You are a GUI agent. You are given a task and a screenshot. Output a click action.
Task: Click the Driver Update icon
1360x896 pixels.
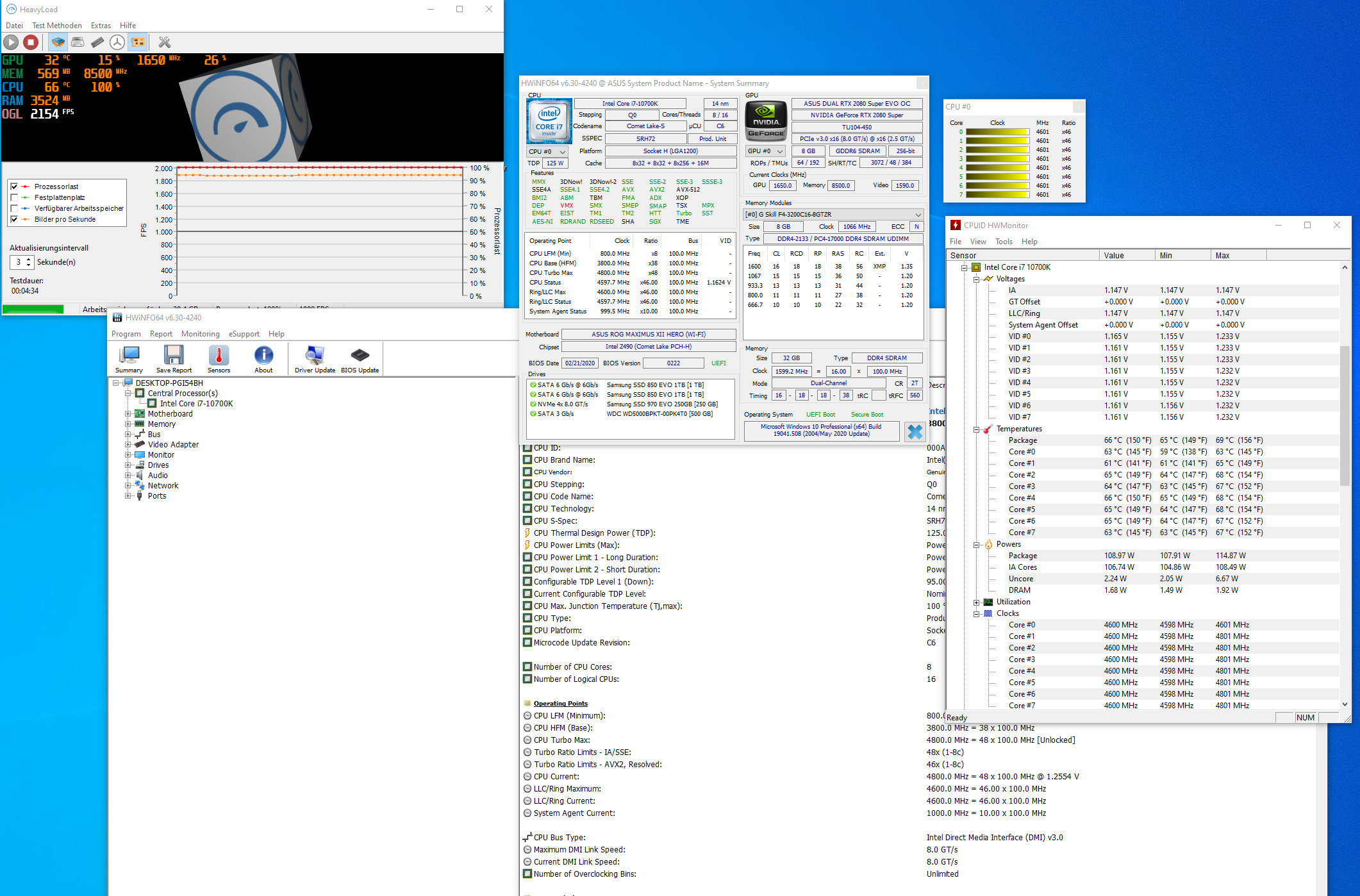tap(315, 360)
